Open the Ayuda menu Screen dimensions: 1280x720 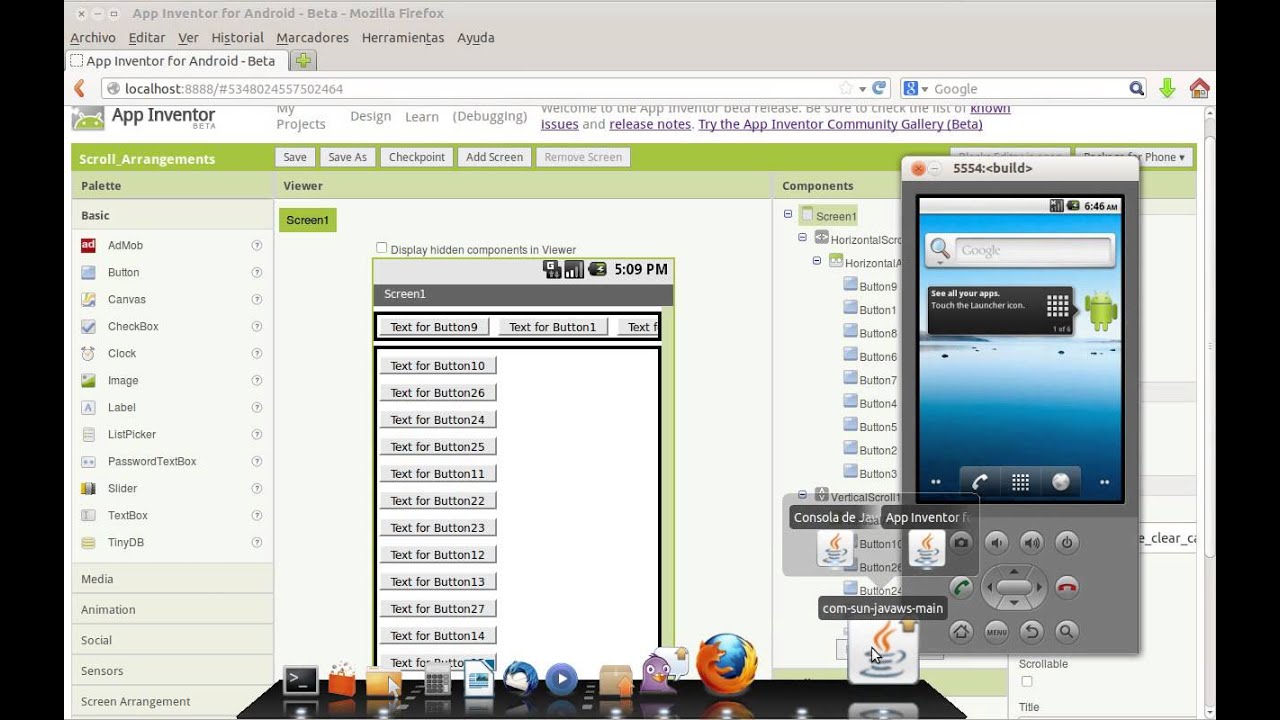pyautogui.click(x=476, y=37)
